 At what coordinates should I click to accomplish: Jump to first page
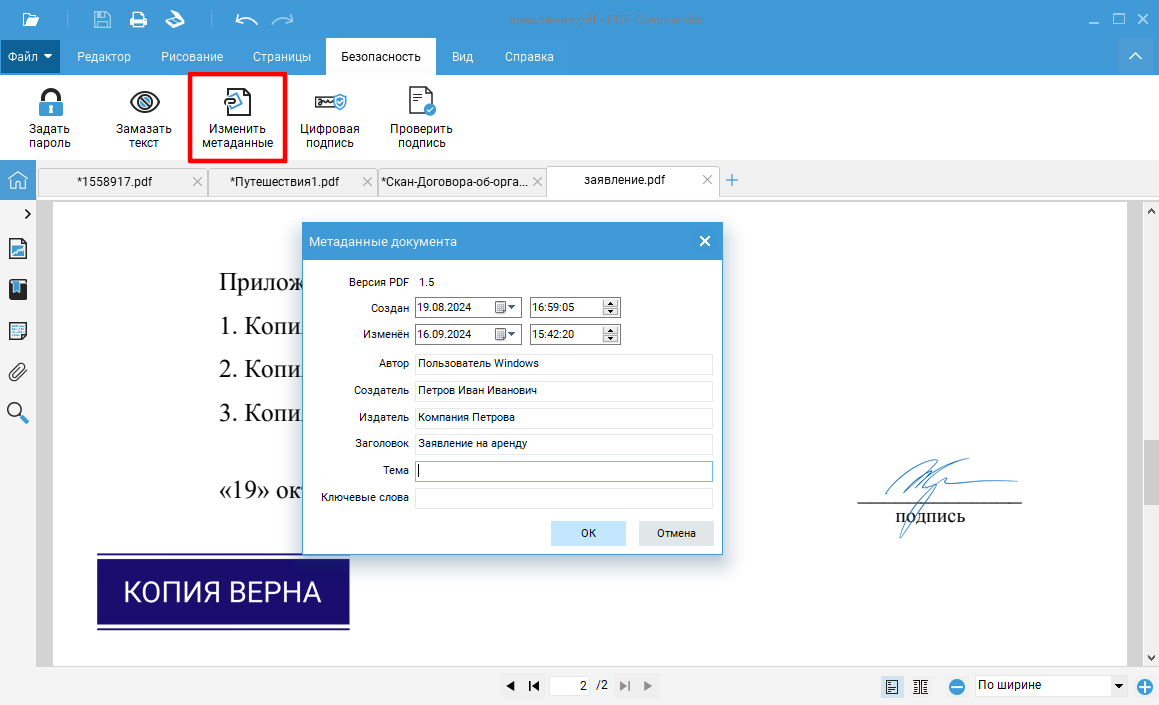[534, 686]
